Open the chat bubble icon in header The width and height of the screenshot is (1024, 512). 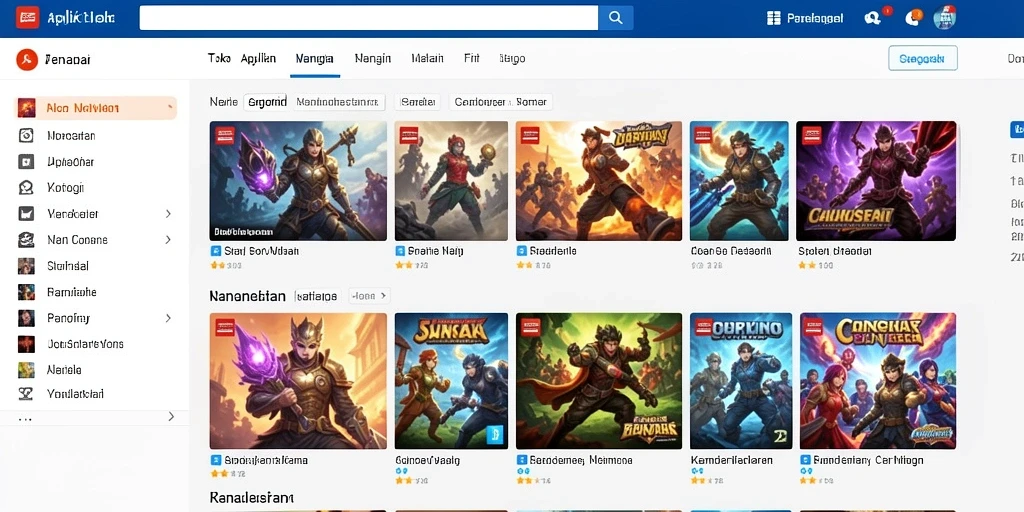pos(872,18)
